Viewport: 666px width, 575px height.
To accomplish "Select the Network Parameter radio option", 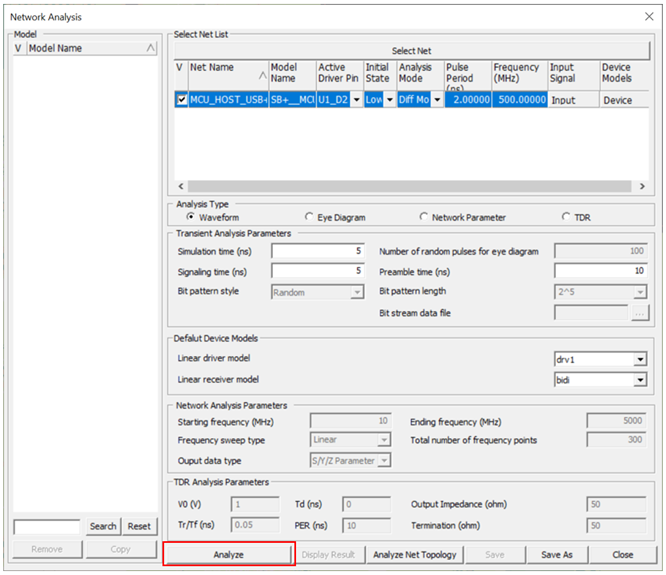I will [x=424, y=216].
